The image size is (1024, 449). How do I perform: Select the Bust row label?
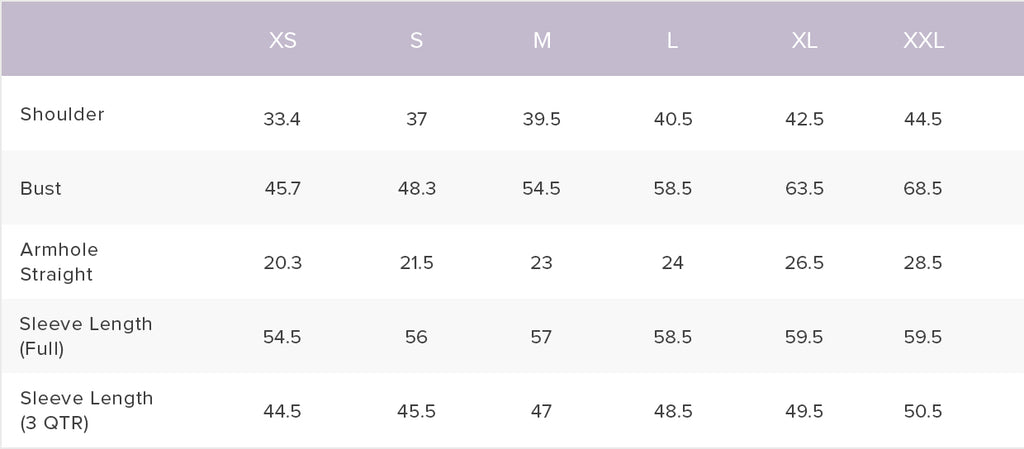click(41, 188)
